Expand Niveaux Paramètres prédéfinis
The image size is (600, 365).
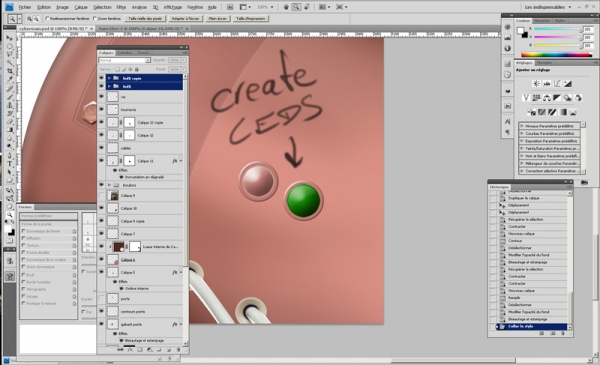(x=522, y=126)
